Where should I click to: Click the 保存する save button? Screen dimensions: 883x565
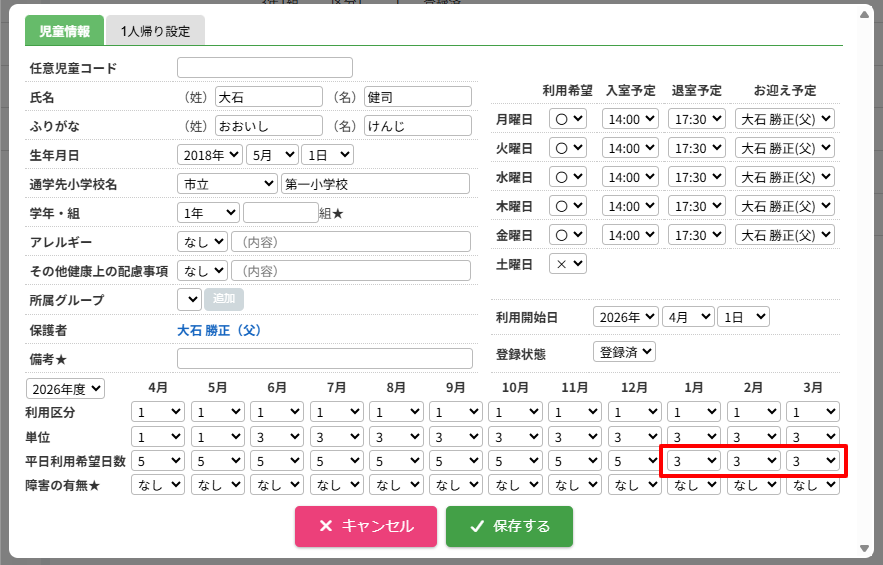(x=509, y=526)
